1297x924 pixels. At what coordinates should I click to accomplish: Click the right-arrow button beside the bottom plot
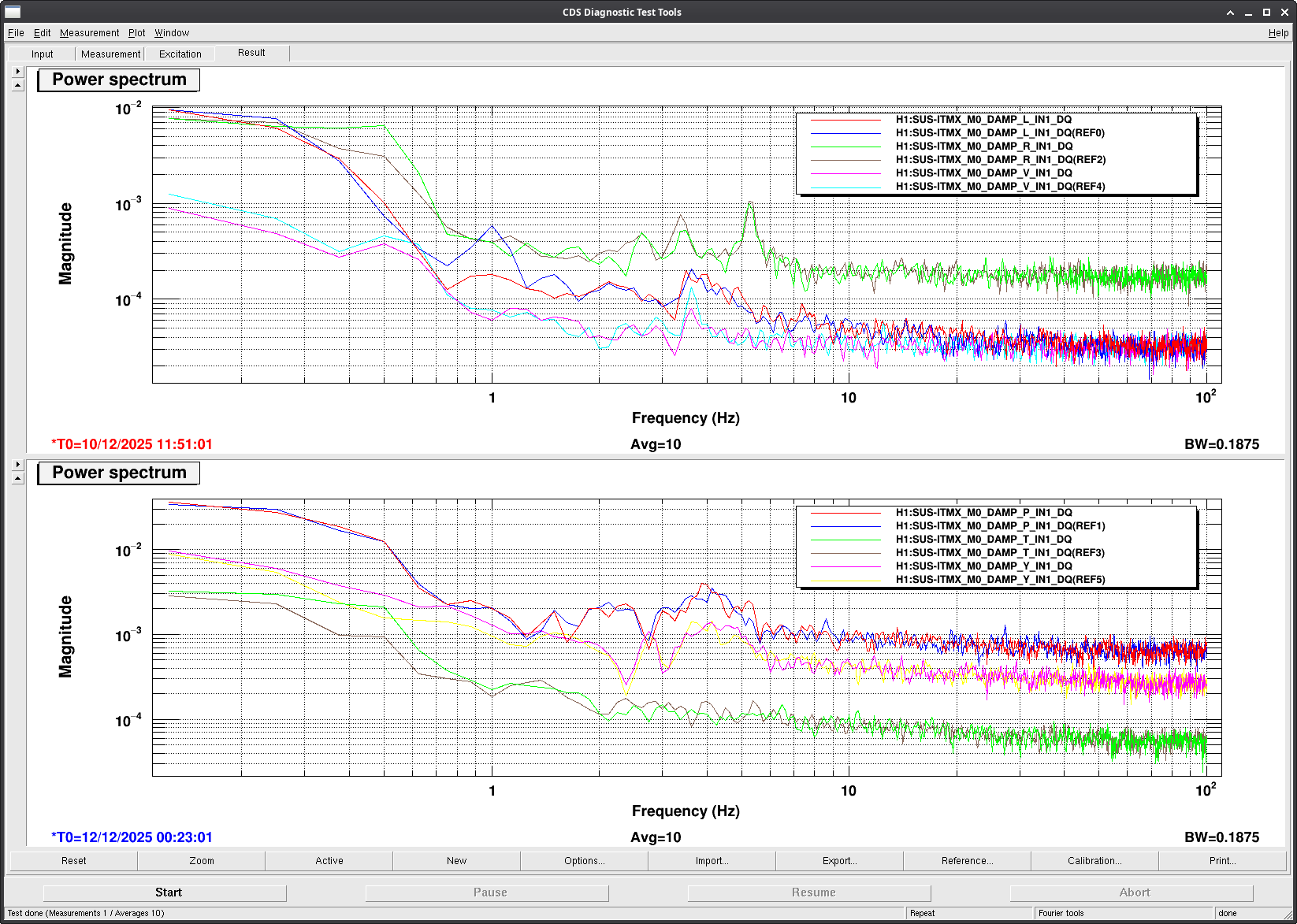[x=18, y=465]
